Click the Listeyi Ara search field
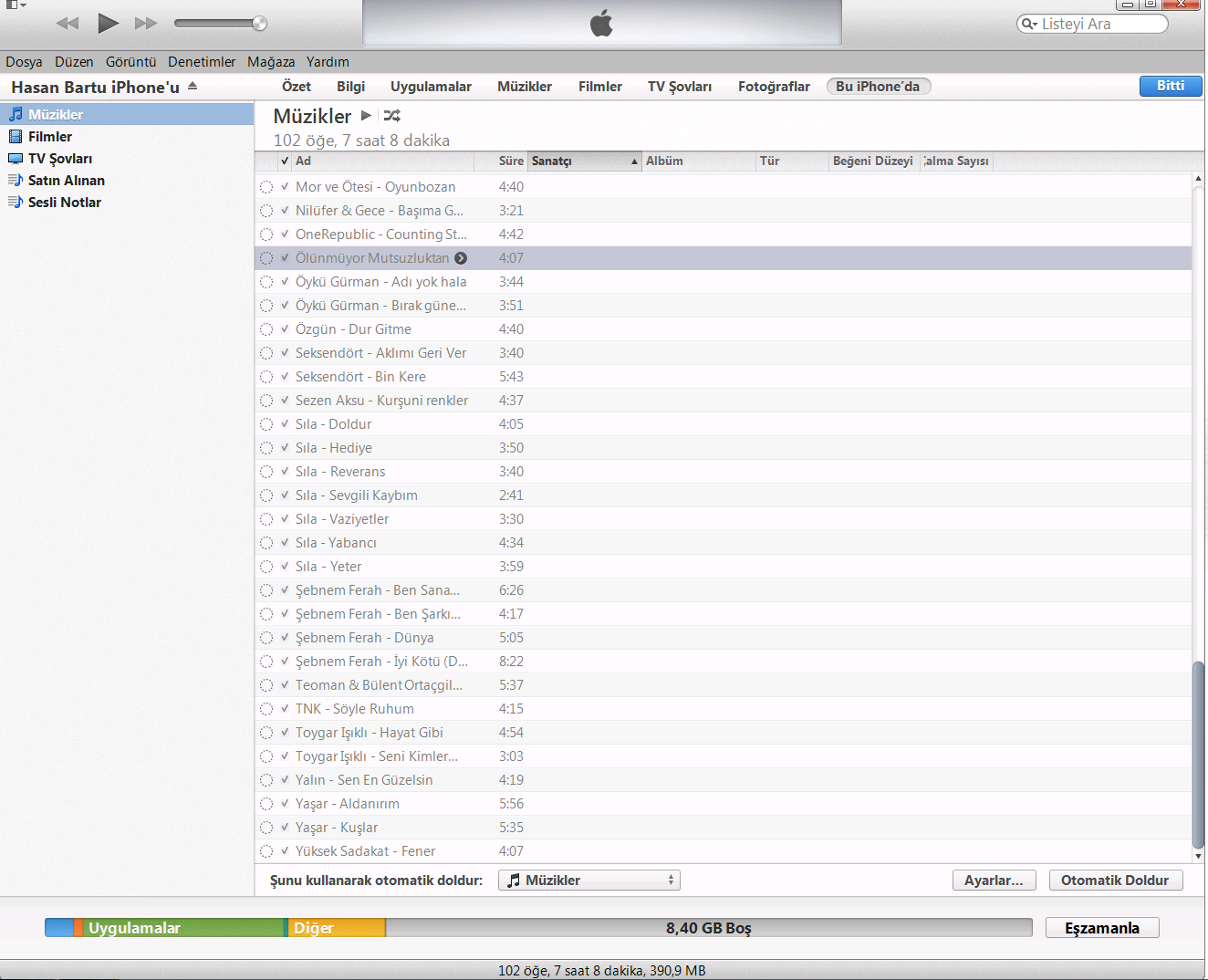The width and height of the screenshot is (1208, 980). [1092, 24]
